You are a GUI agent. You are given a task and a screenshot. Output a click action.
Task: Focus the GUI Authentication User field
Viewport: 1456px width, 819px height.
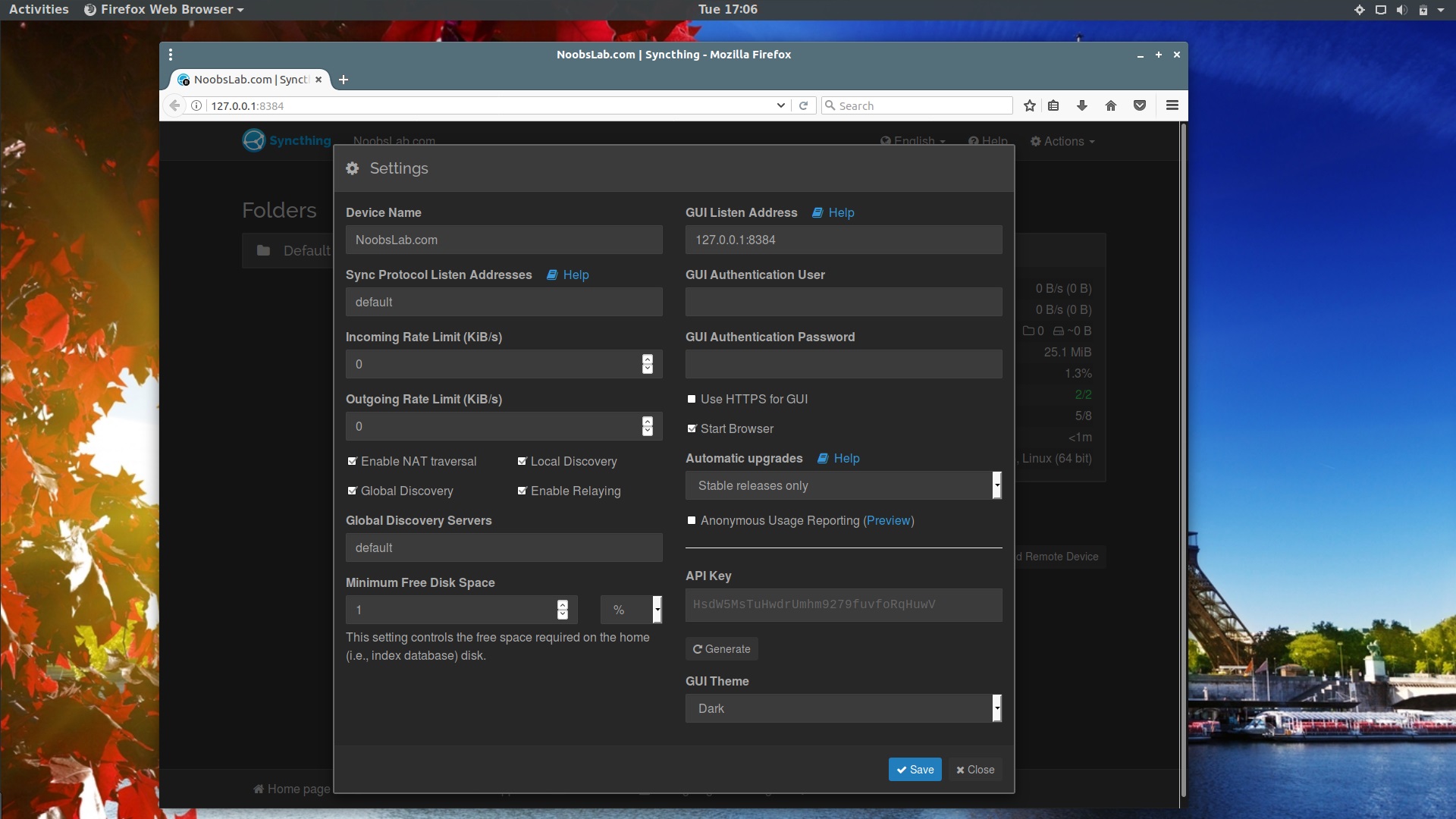(844, 302)
